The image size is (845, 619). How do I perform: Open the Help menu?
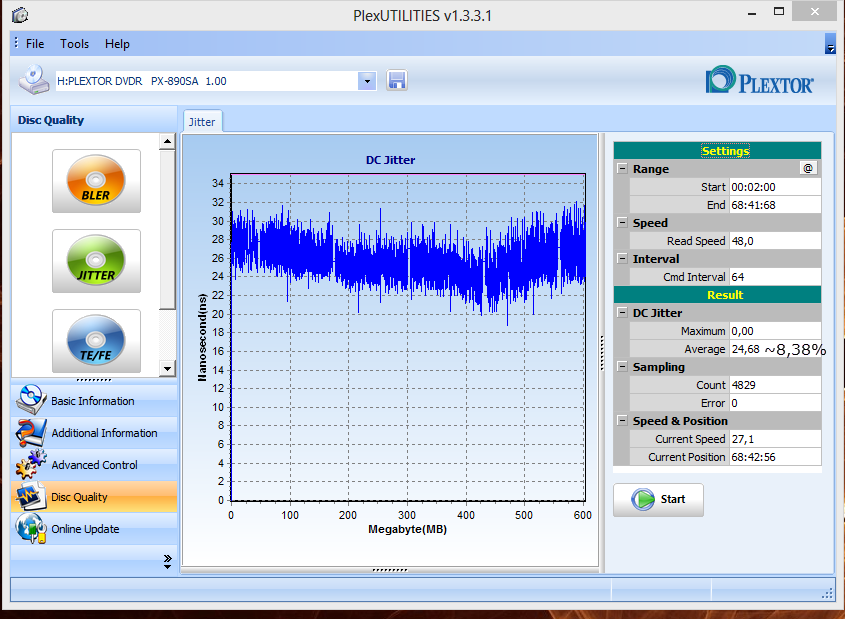pyautogui.click(x=117, y=44)
